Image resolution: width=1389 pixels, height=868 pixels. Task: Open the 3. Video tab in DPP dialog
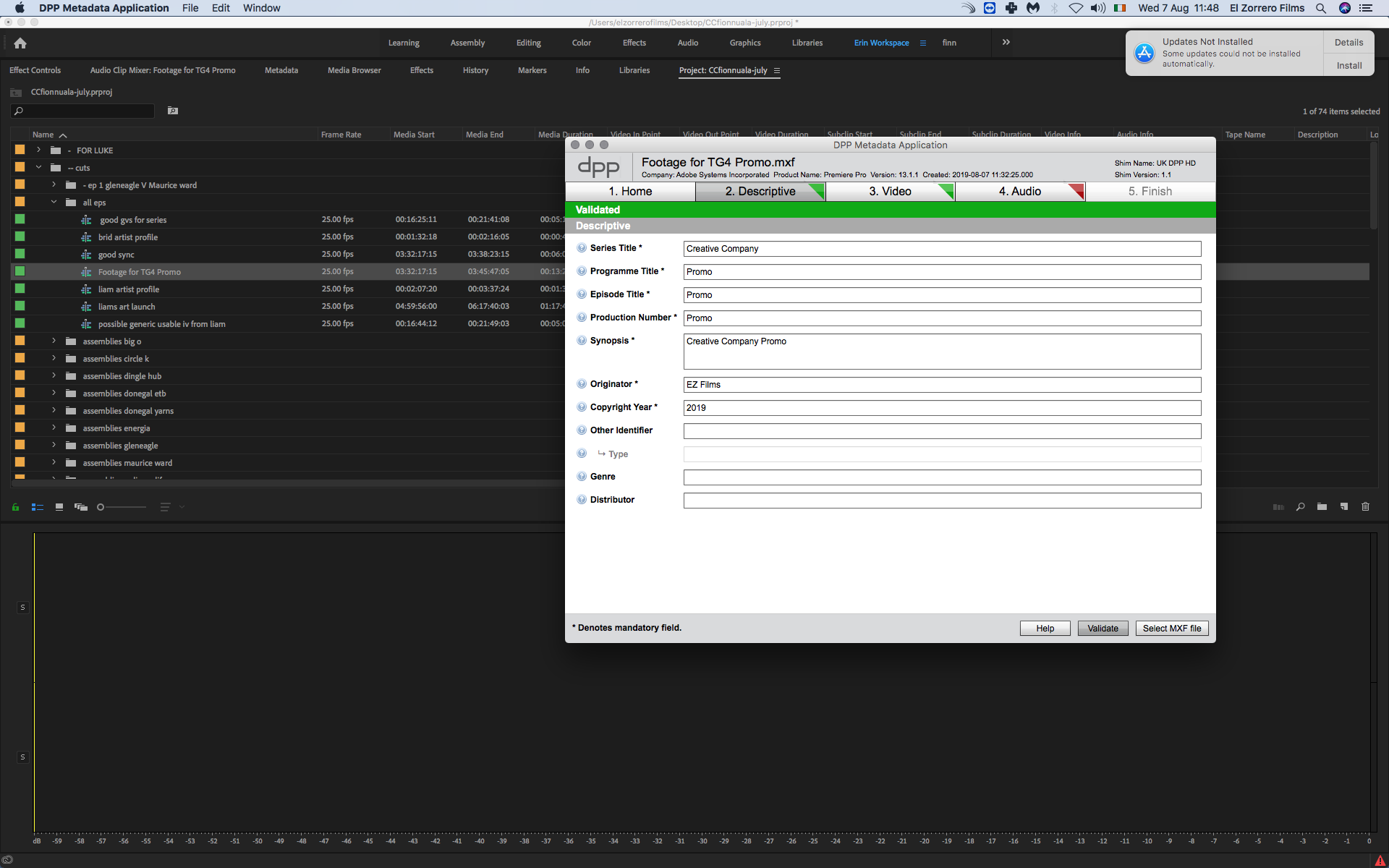891,192
